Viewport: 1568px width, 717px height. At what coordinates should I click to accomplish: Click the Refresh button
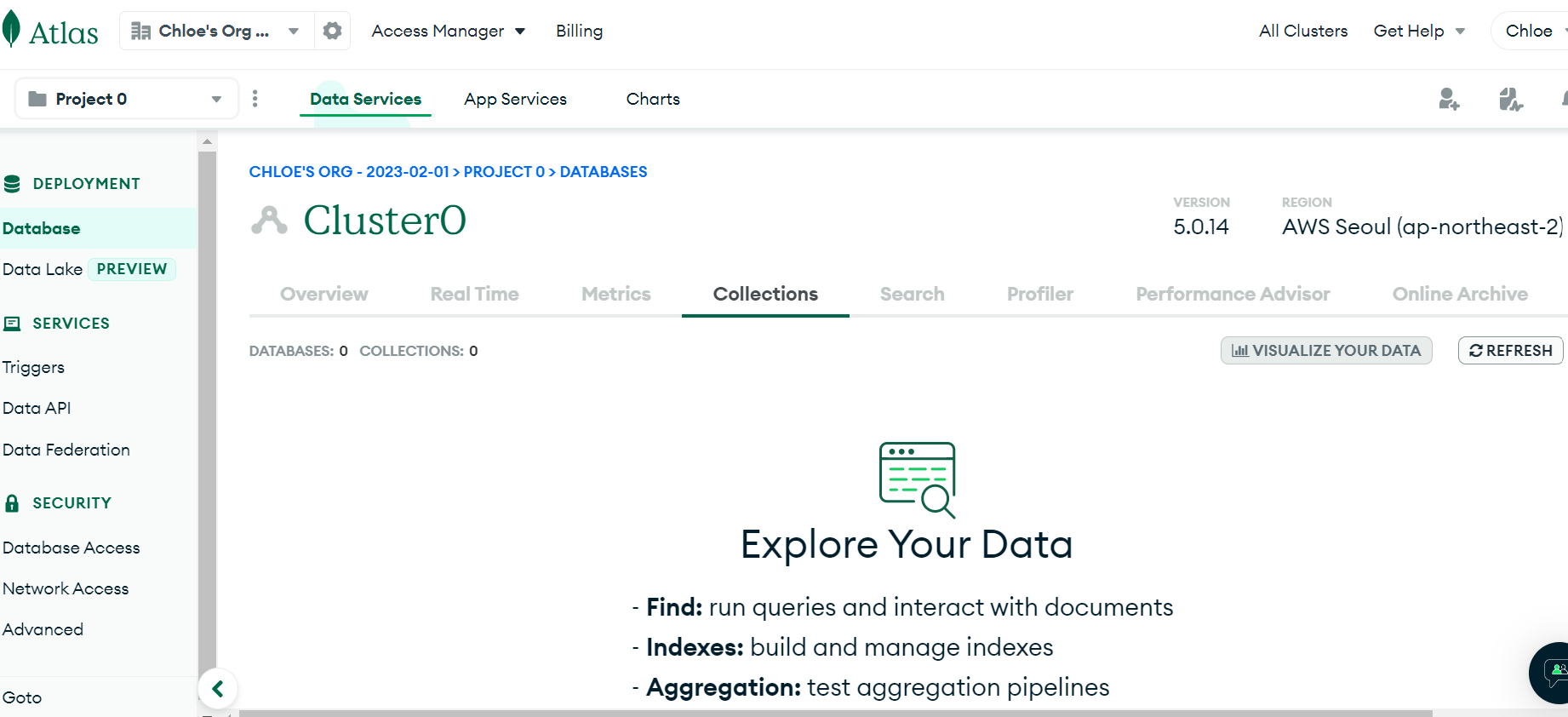(1511, 351)
